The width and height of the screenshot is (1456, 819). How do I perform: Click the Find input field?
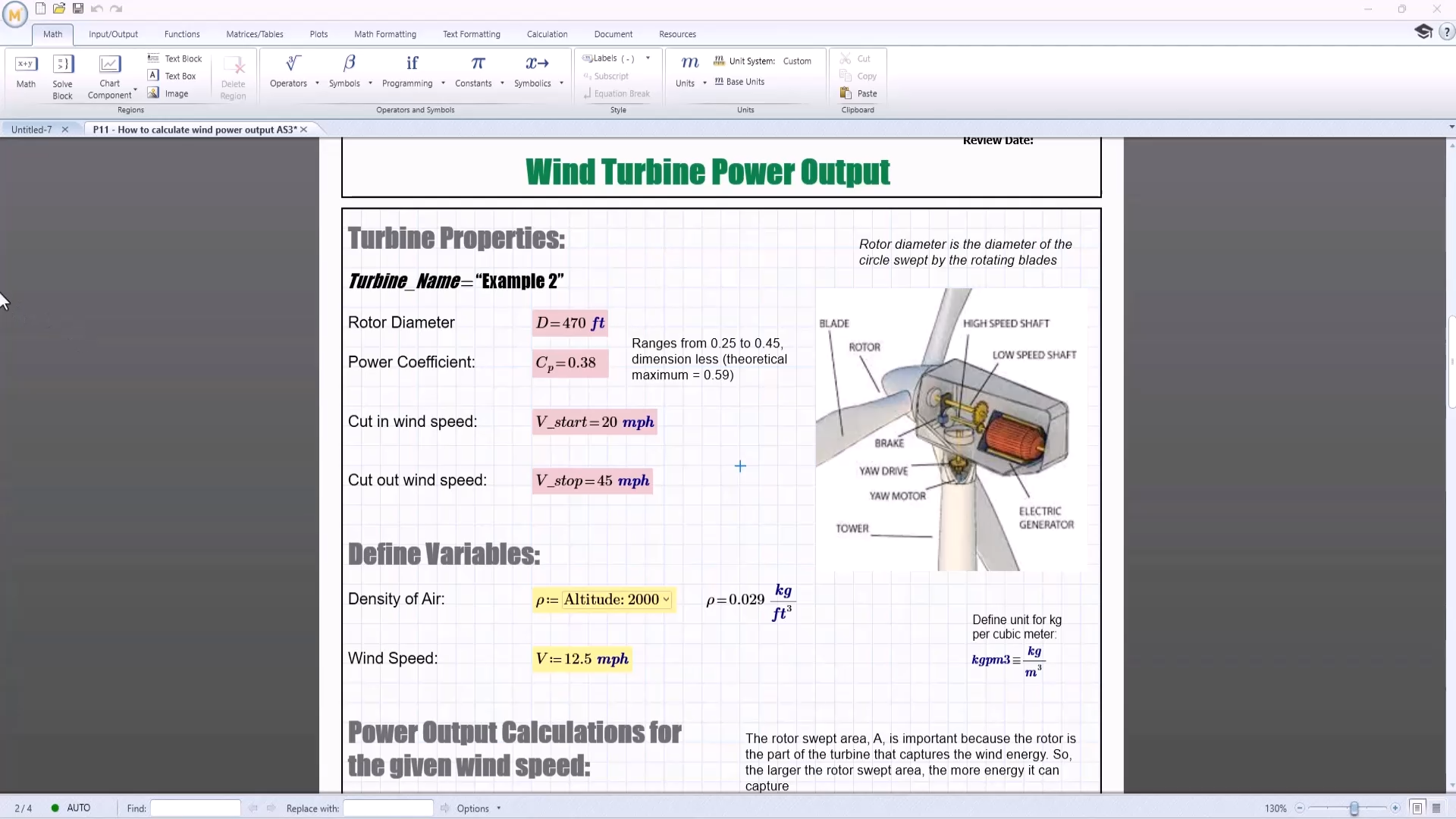coord(196,808)
